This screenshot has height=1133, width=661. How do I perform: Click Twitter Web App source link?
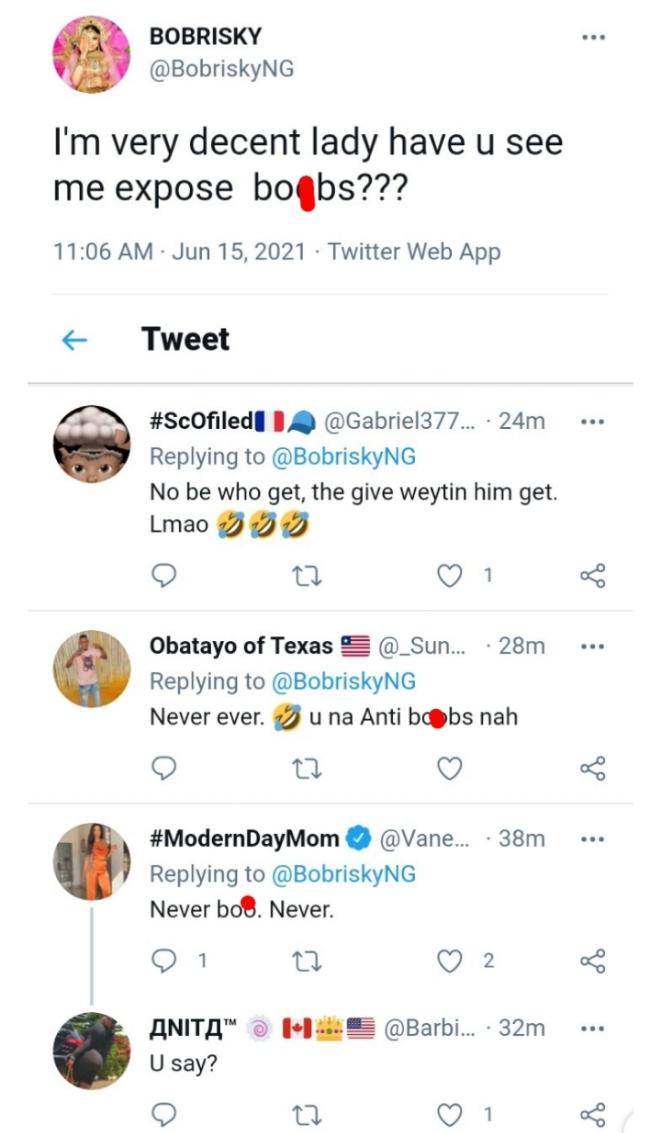coord(414,251)
